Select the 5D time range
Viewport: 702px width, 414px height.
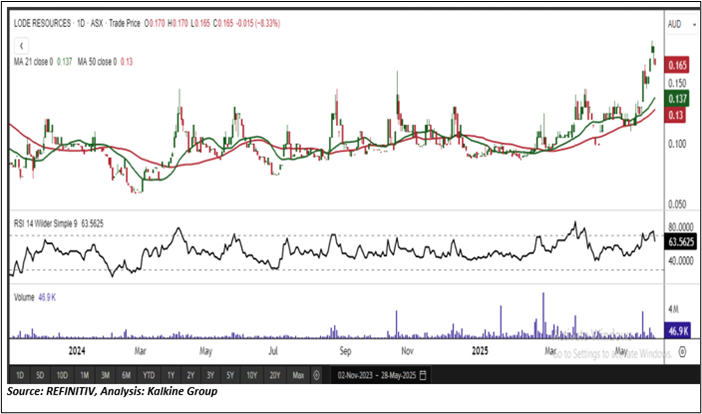[40, 375]
